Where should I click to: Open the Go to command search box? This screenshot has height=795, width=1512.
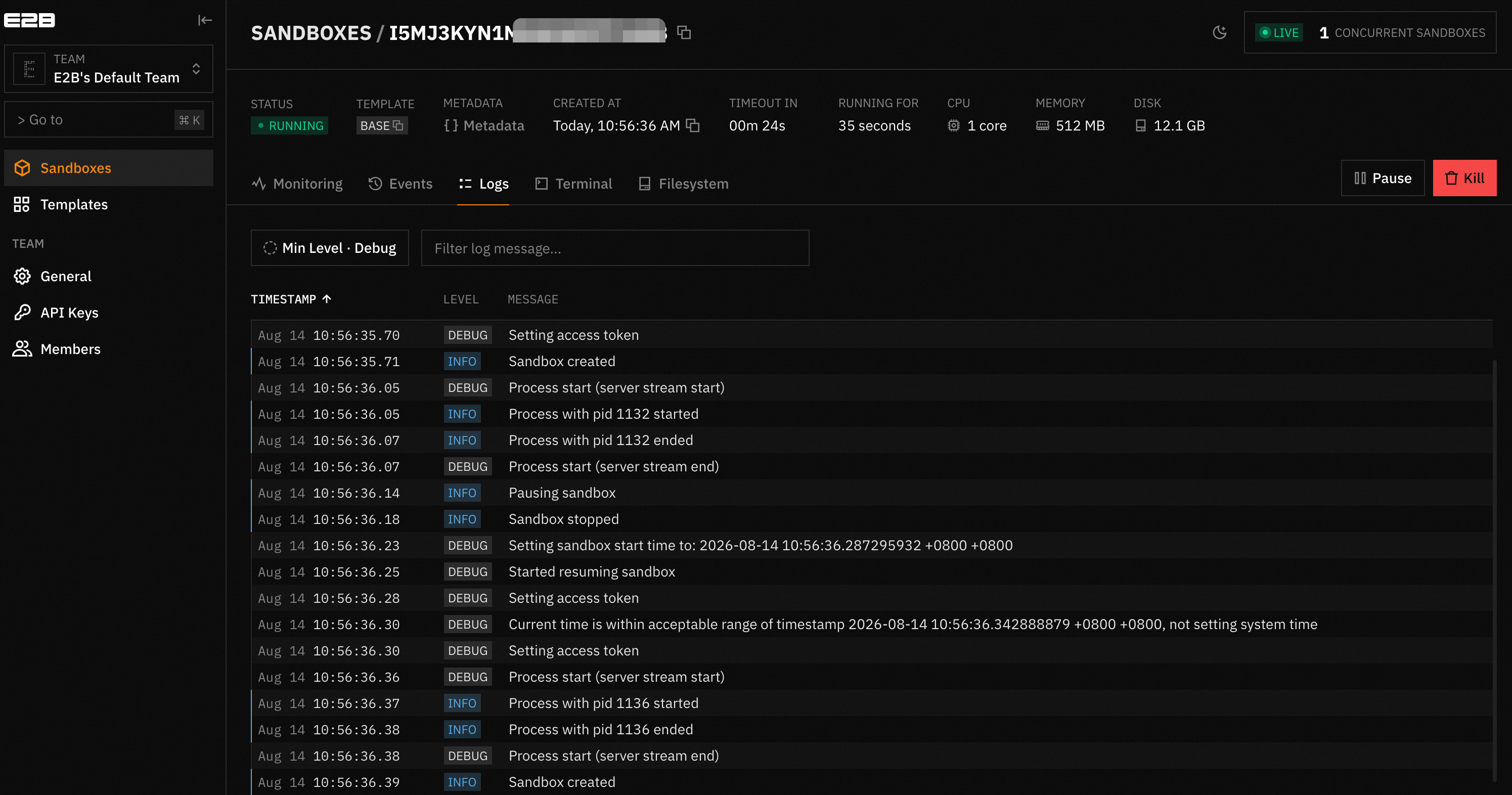click(x=109, y=120)
